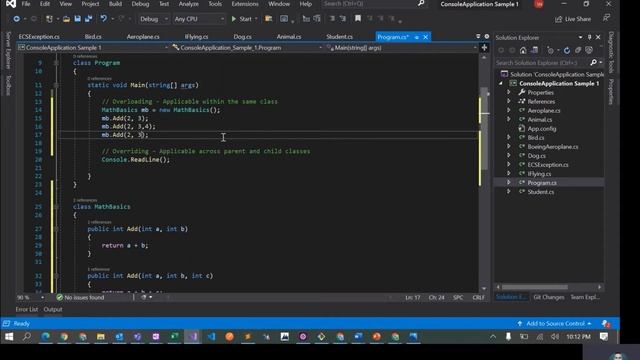
Task: Expand Aeroplane.cs in Solution Explorer
Action: (509, 110)
